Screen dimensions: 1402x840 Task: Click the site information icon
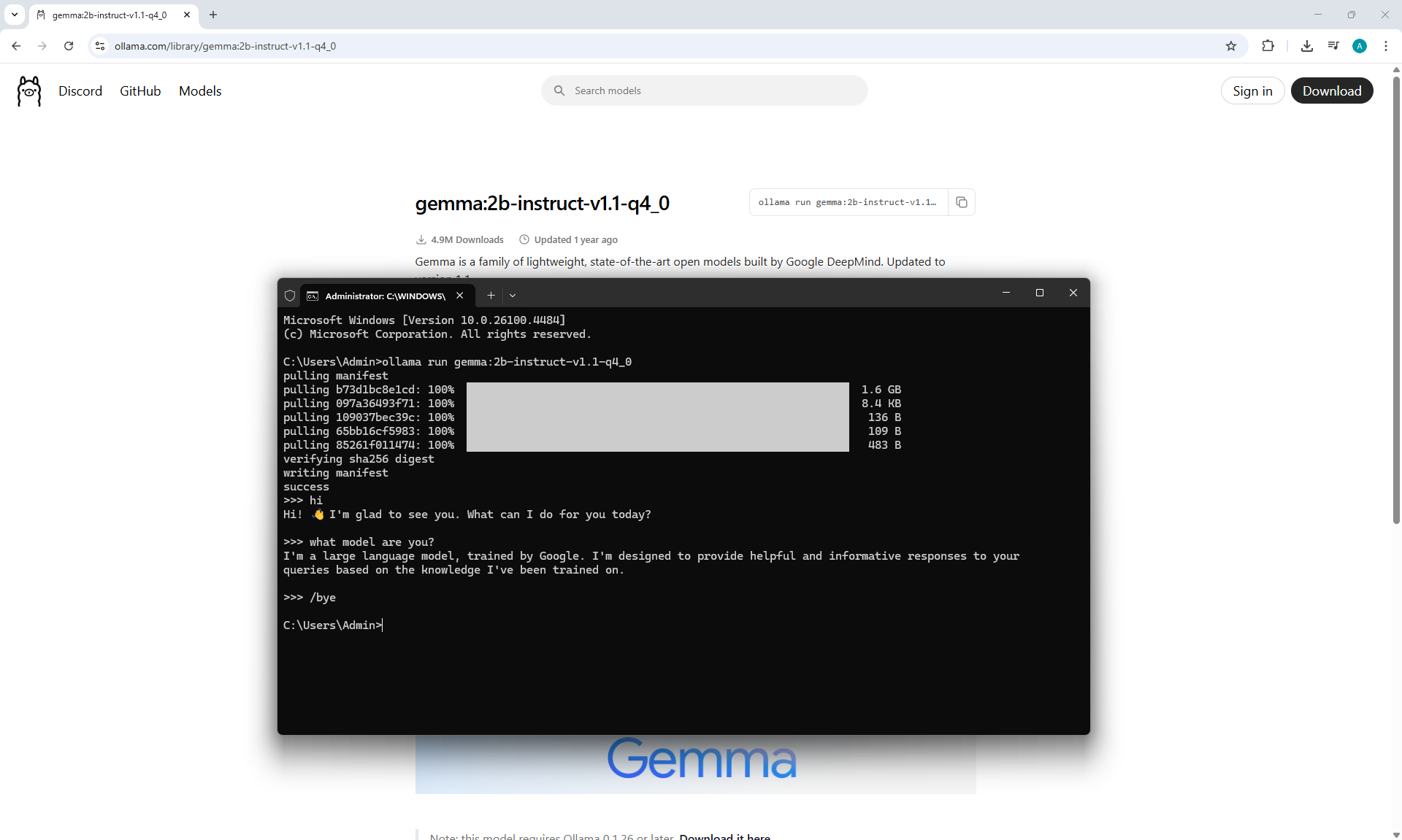click(100, 46)
